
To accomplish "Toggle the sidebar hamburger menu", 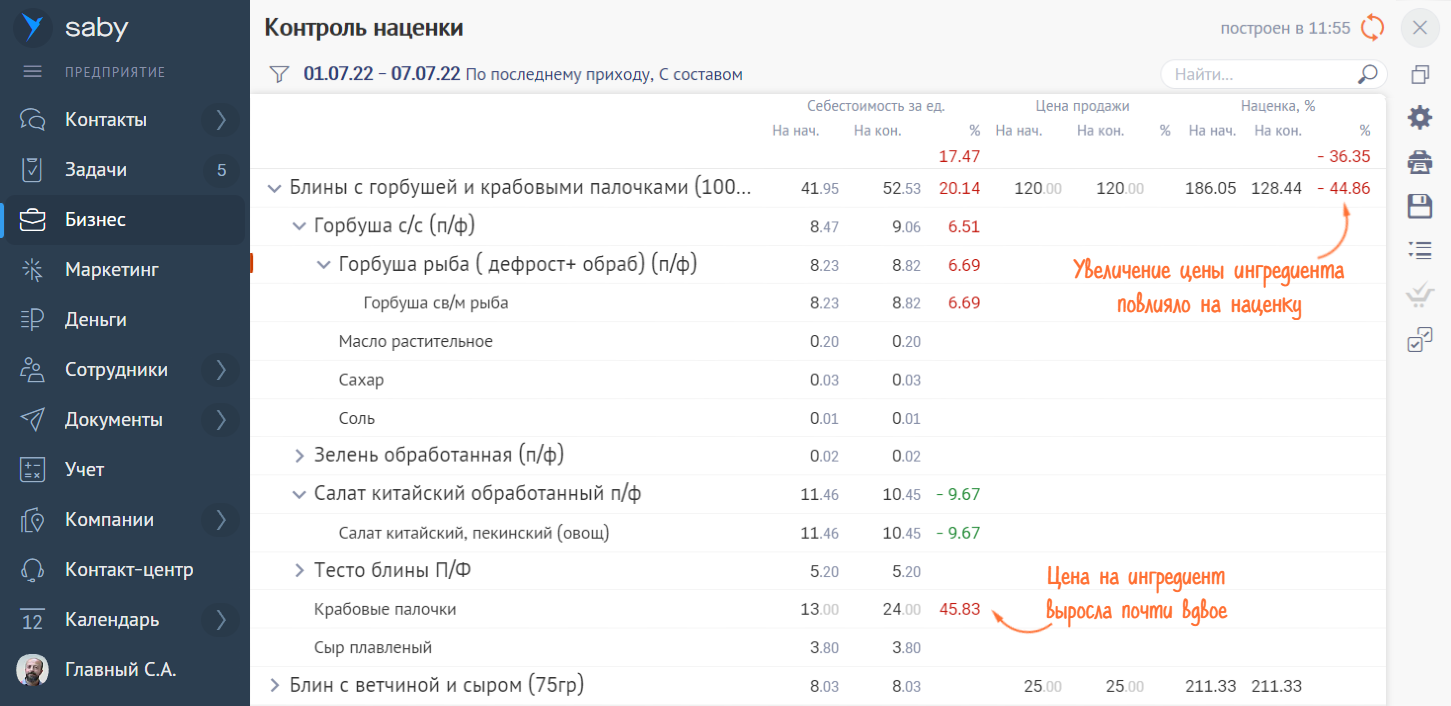I will [x=33, y=72].
